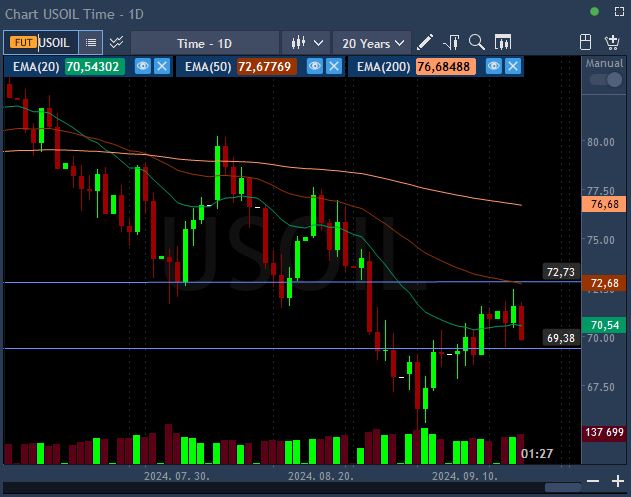Click the 70,54 price axis tag
Viewport: 631px width, 497px height.
click(x=604, y=325)
